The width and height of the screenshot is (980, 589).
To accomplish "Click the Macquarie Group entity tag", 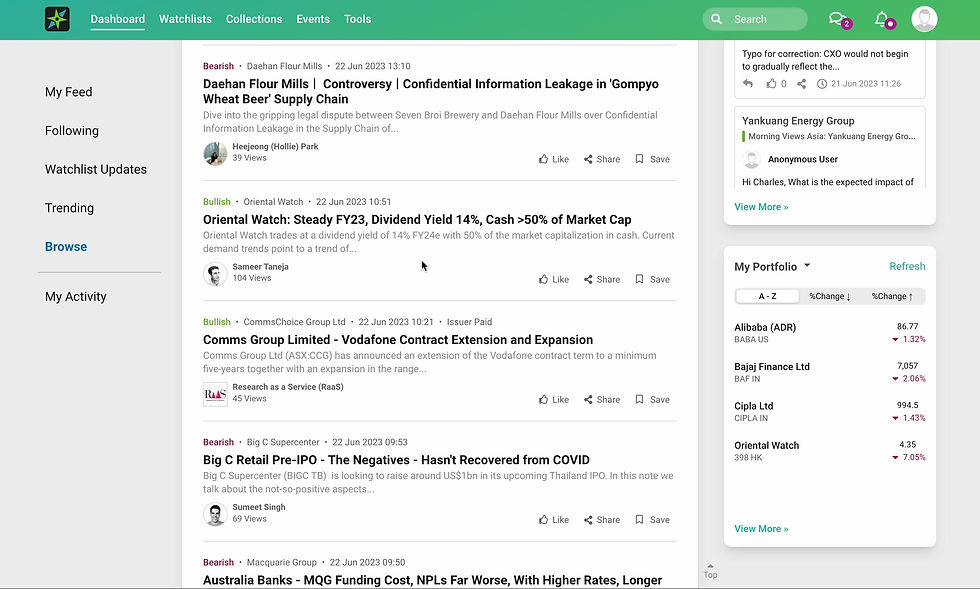I will (x=281, y=562).
